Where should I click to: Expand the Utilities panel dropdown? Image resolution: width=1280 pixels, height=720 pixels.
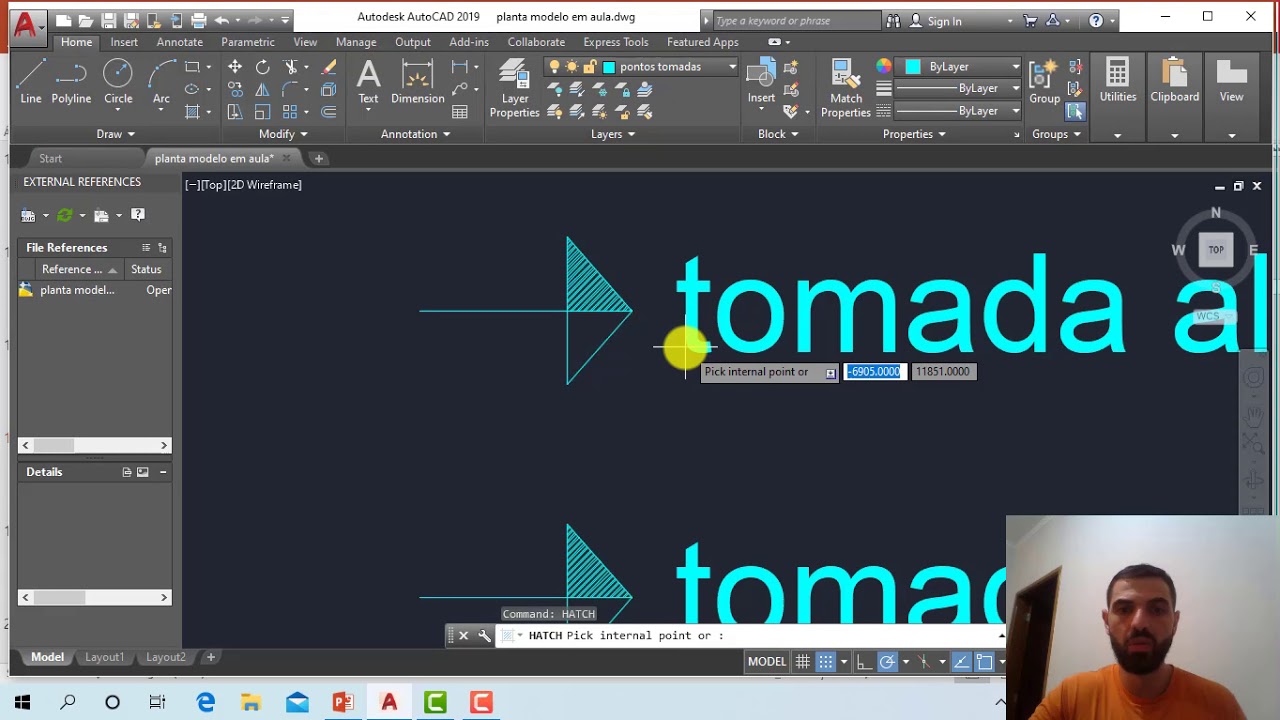[x=1117, y=134]
